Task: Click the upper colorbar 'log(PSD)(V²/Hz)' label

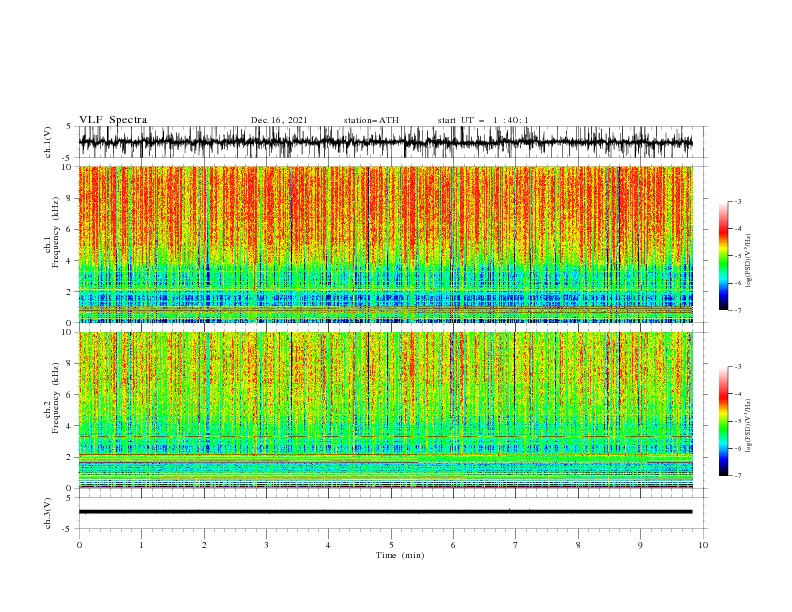Action: coord(749,261)
